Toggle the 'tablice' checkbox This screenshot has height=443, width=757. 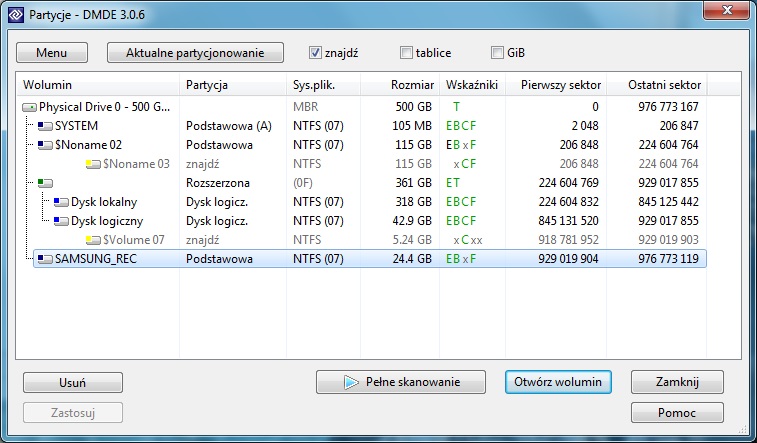point(407,53)
